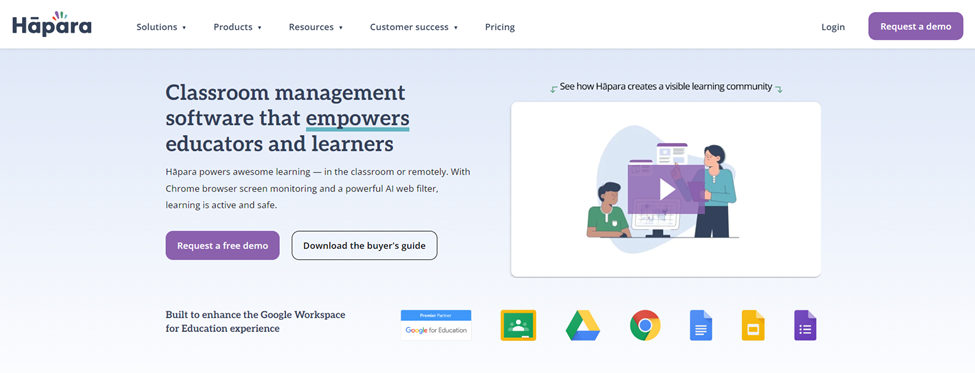Select the Google Docs icon
Screen dimensions: 975x373
(x=701, y=325)
